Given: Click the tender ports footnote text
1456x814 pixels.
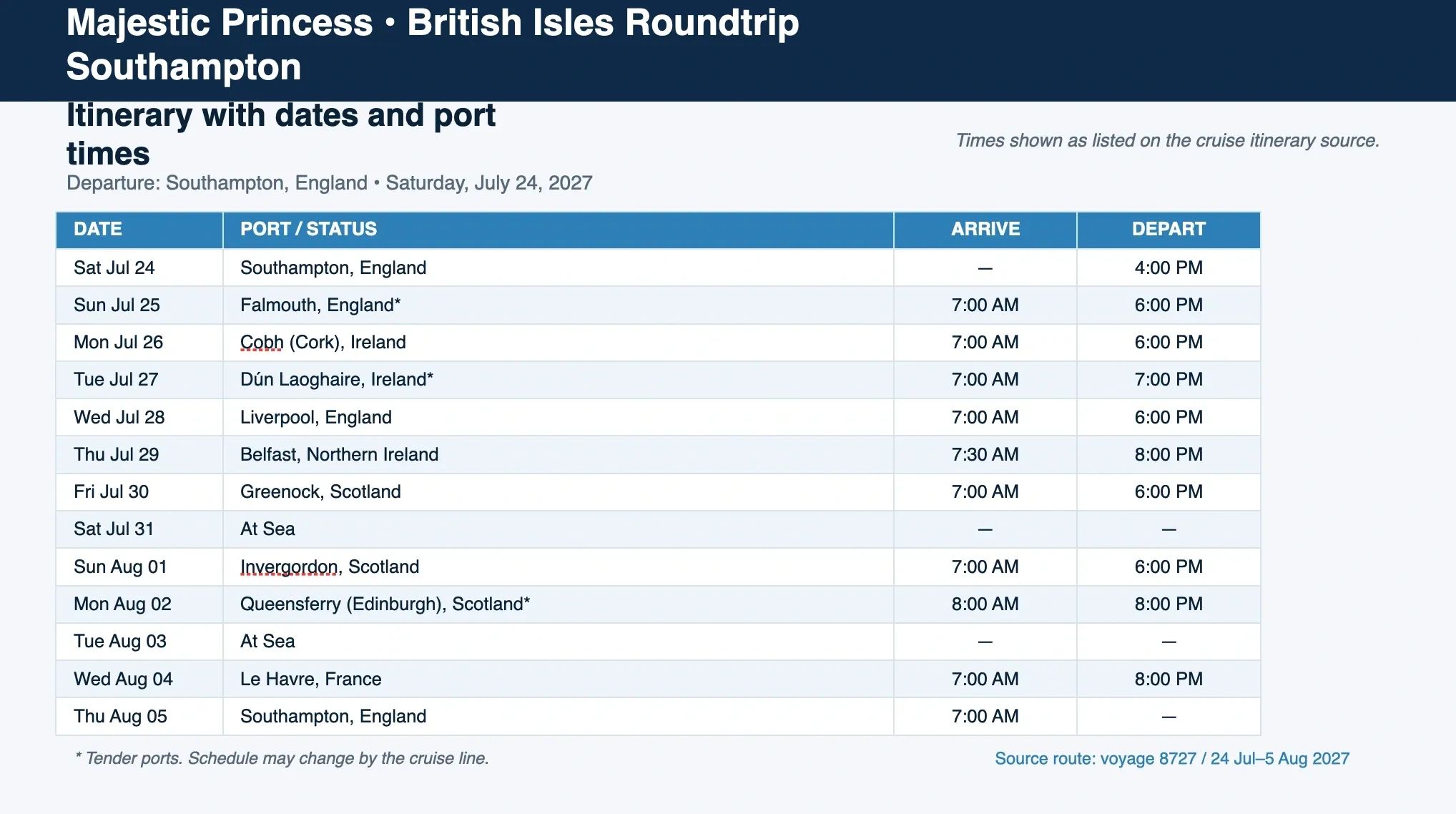Looking at the screenshot, I should click(282, 758).
